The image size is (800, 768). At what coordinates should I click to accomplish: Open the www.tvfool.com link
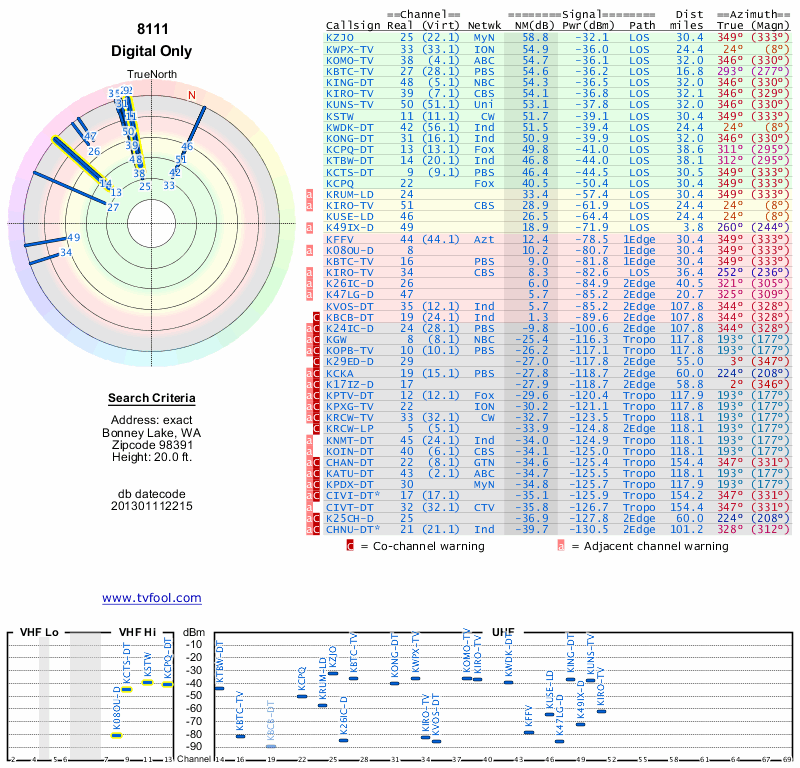click(152, 598)
